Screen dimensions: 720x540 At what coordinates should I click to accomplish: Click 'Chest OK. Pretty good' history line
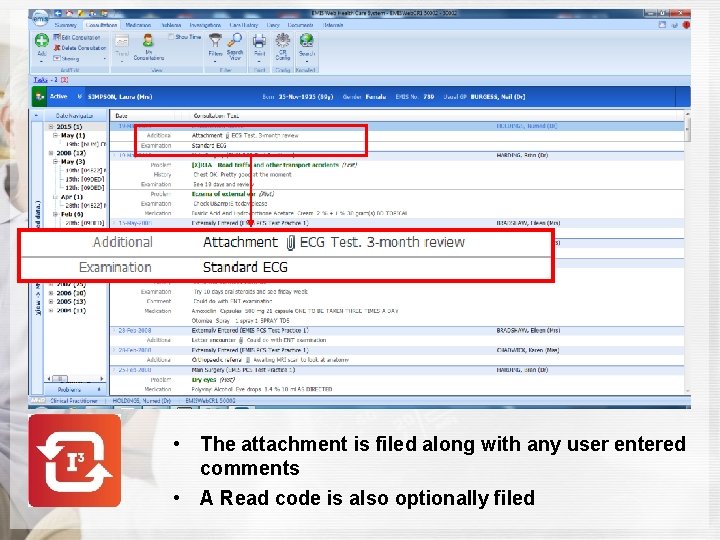click(x=242, y=174)
